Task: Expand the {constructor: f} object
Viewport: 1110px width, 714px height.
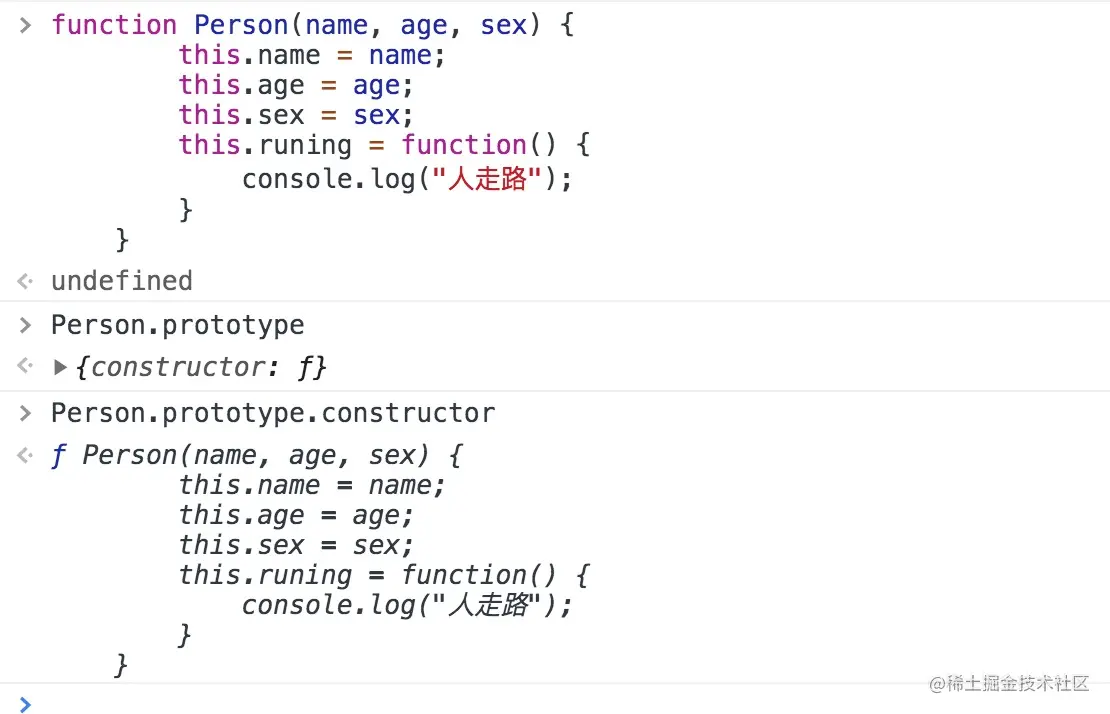Action: [62, 367]
